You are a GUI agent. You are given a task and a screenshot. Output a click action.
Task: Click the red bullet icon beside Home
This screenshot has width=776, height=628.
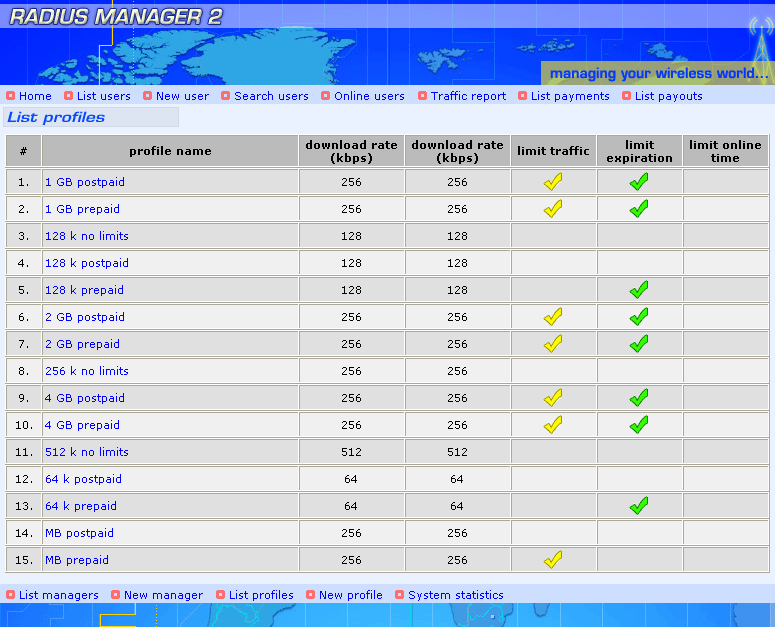[11, 97]
